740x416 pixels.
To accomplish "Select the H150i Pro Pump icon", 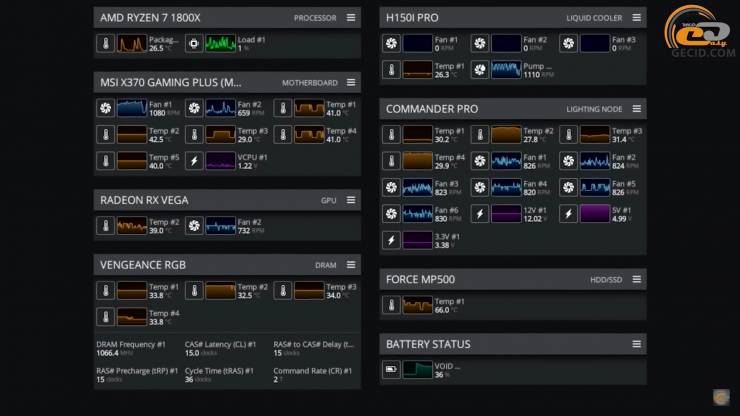I will [480, 70].
